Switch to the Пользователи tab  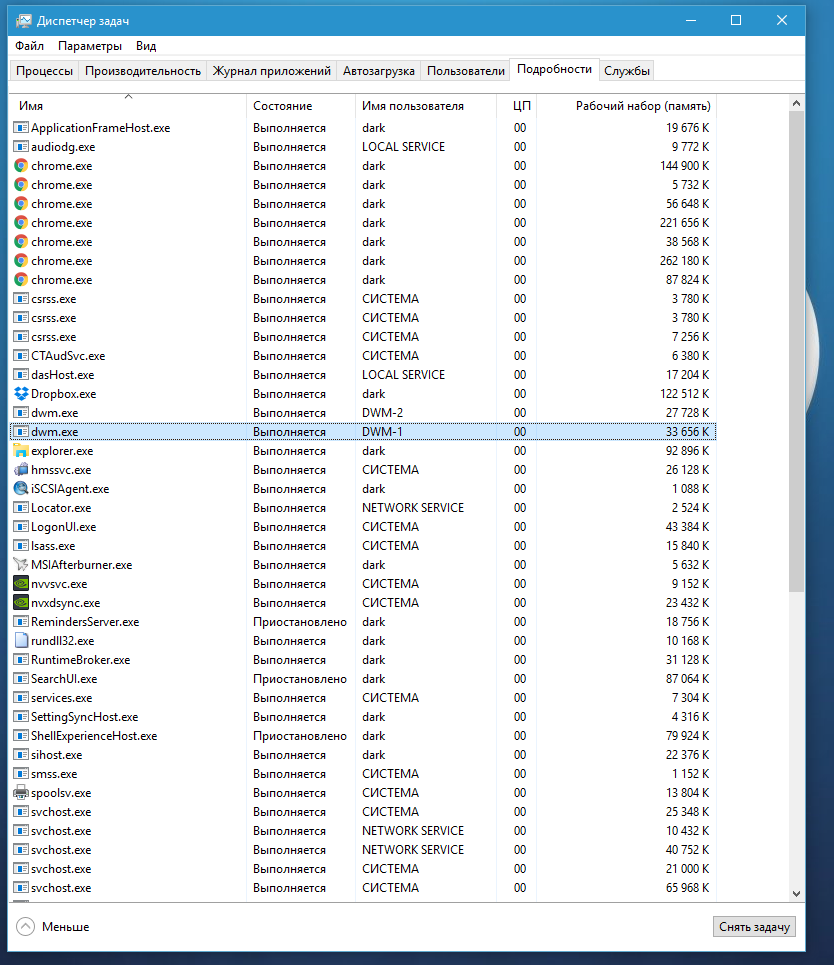(x=466, y=71)
